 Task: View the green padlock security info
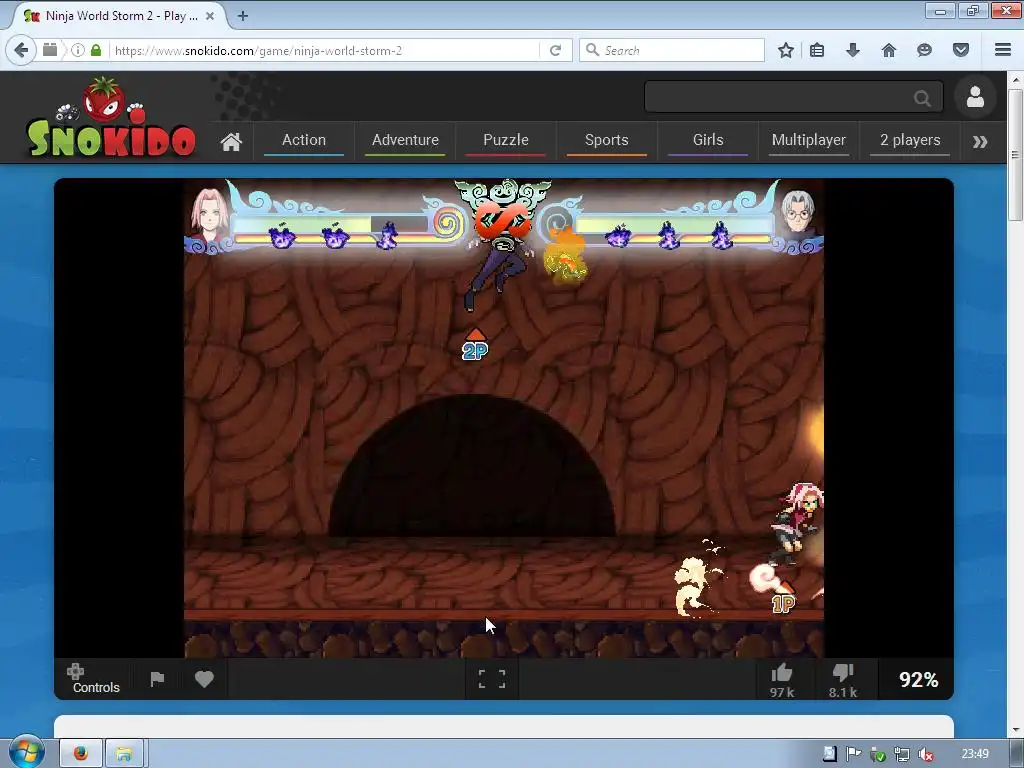(96, 50)
